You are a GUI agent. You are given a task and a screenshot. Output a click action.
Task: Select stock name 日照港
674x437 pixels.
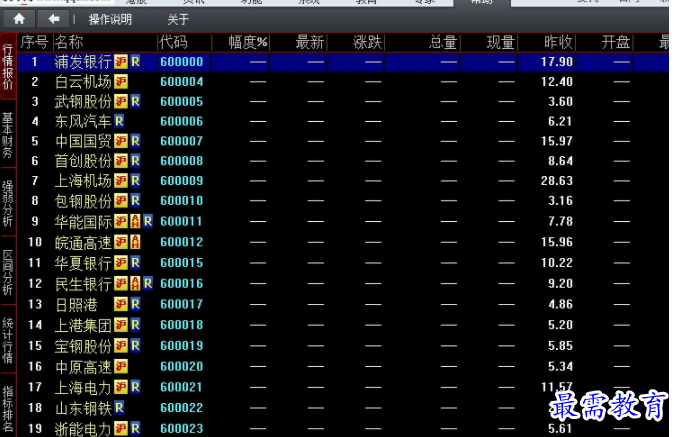pos(77,304)
